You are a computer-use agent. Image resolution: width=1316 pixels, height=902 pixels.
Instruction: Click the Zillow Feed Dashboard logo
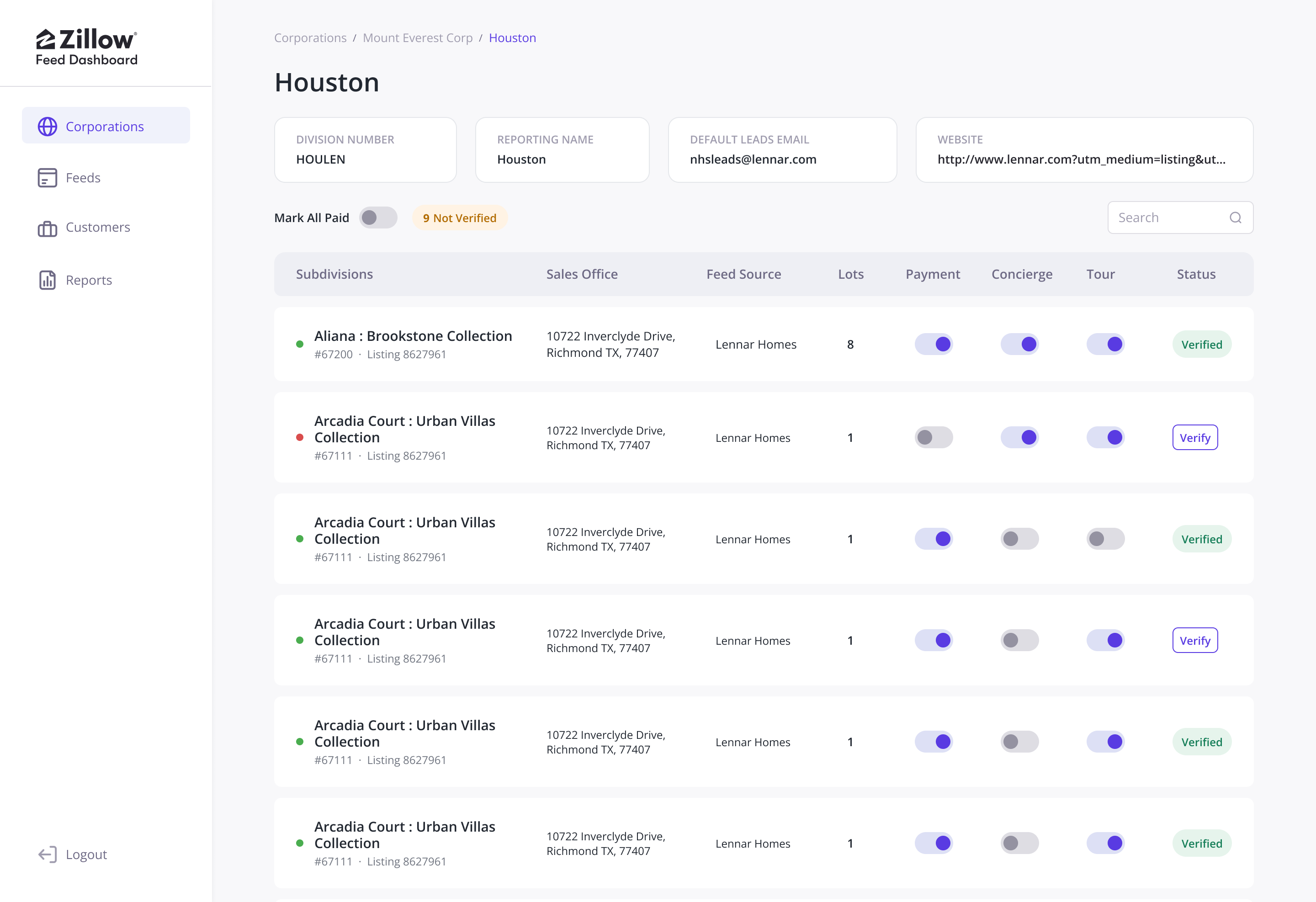[x=87, y=47]
